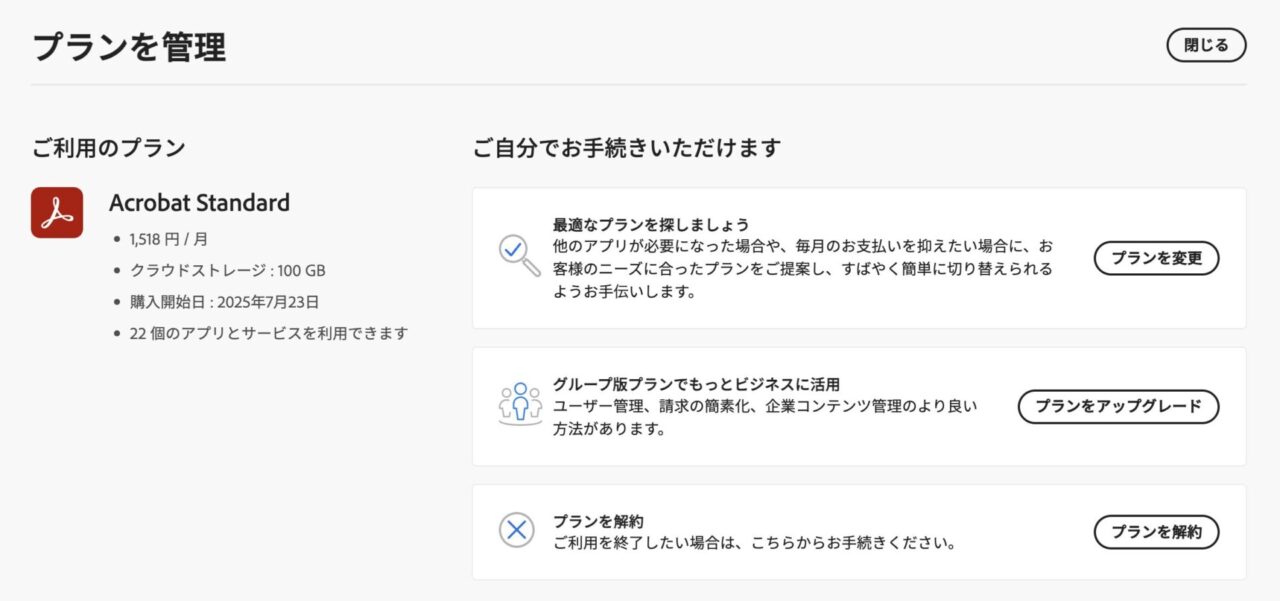This screenshot has width=1280, height=601.
Task: Select the 1,518 円 / 月 price line
Action: pyautogui.click(x=169, y=240)
